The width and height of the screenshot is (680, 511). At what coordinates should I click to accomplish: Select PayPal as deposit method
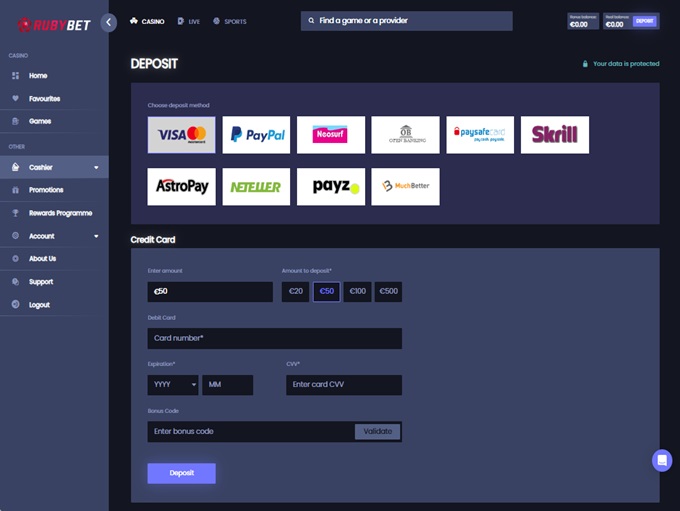tap(256, 135)
